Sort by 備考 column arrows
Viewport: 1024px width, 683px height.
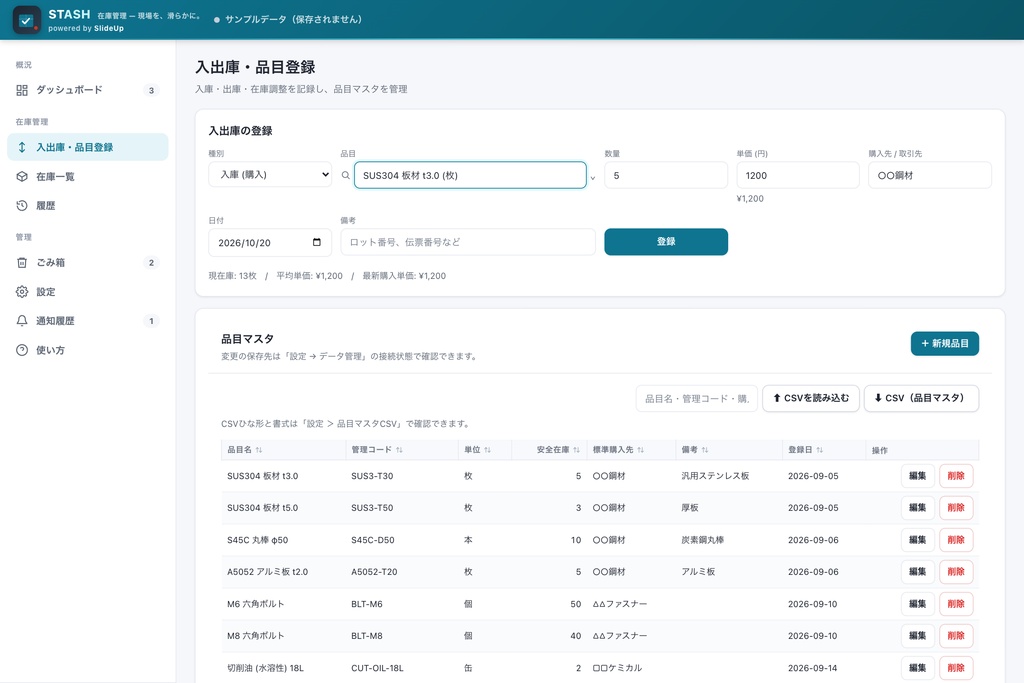click(705, 450)
